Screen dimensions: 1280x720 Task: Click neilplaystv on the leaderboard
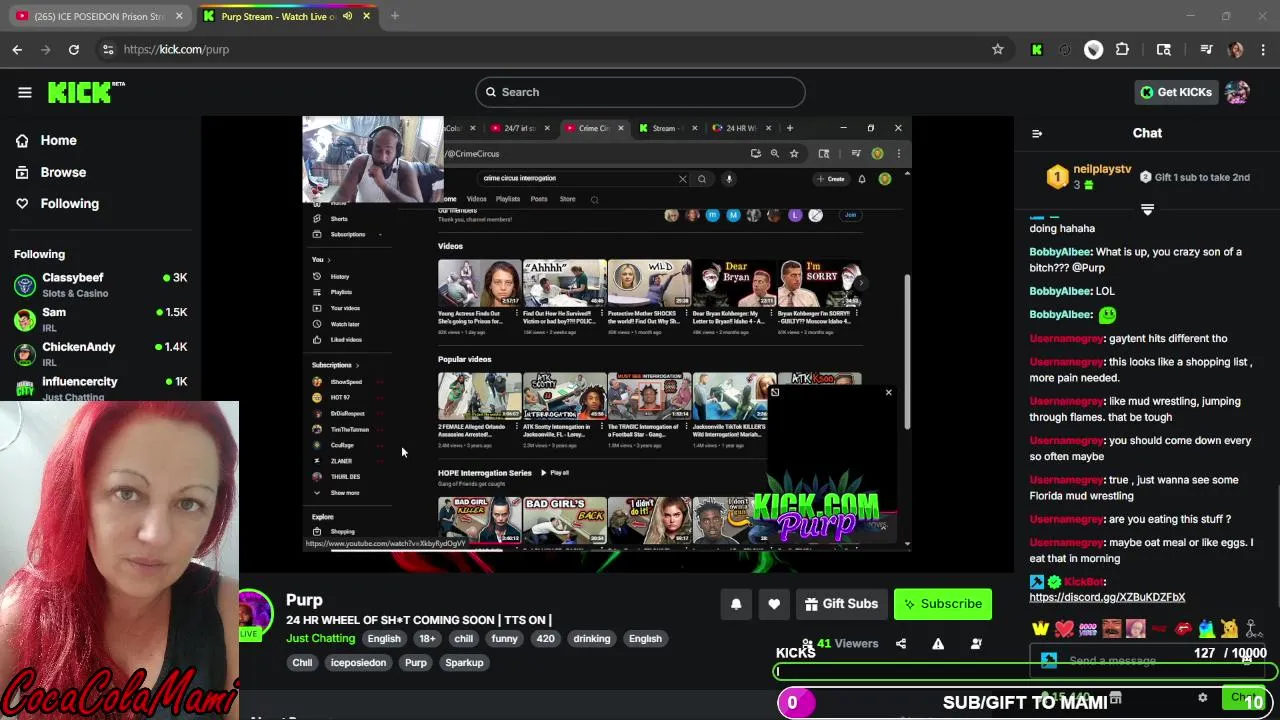[x=1102, y=170]
